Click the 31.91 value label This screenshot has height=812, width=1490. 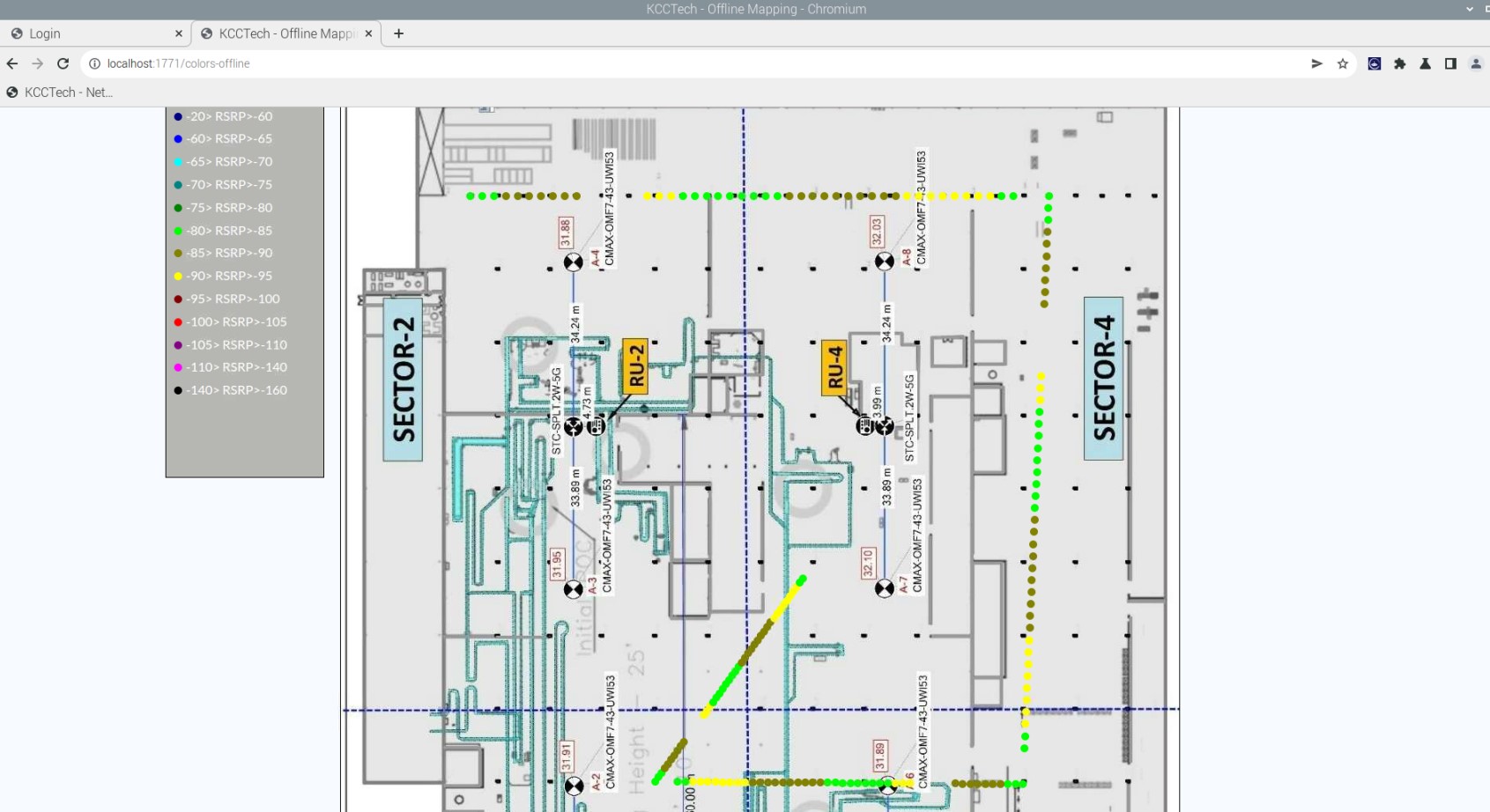(567, 757)
